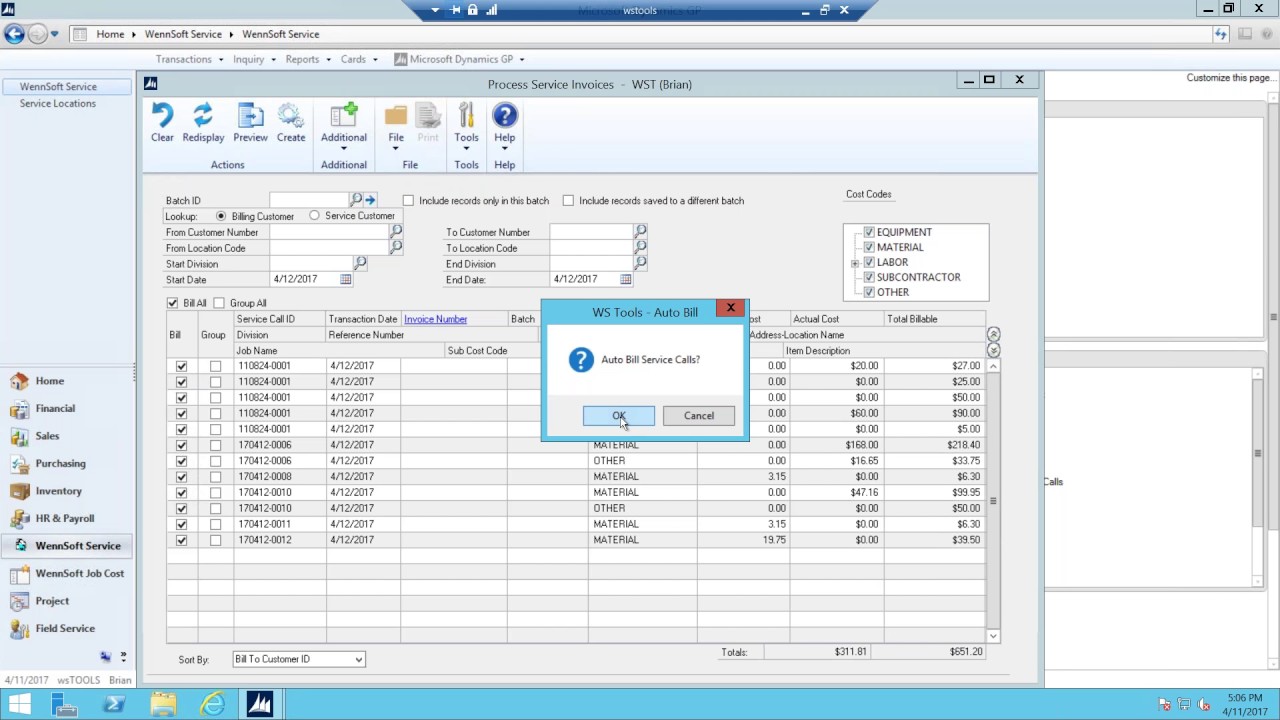Click the back navigation arrow button
The width and height of the screenshot is (1280, 720).
pyautogui.click(x=13, y=34)
